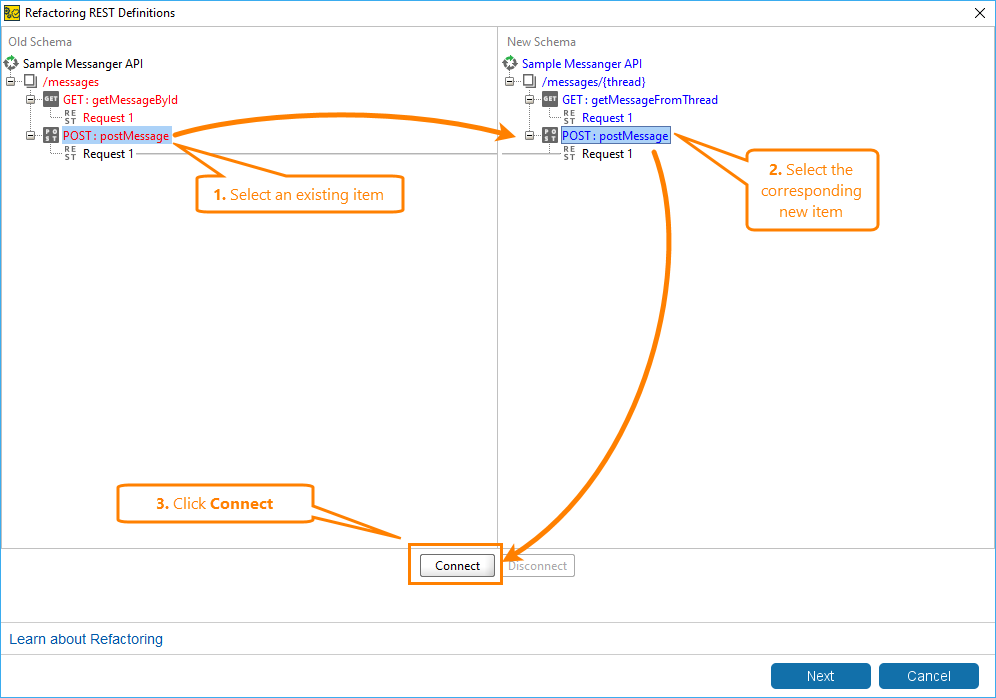Image resolution: width=996 pixels, height=698 pixels.
Task: Collapse the postMessage node in New Schema
Action: tap(530, 135)
